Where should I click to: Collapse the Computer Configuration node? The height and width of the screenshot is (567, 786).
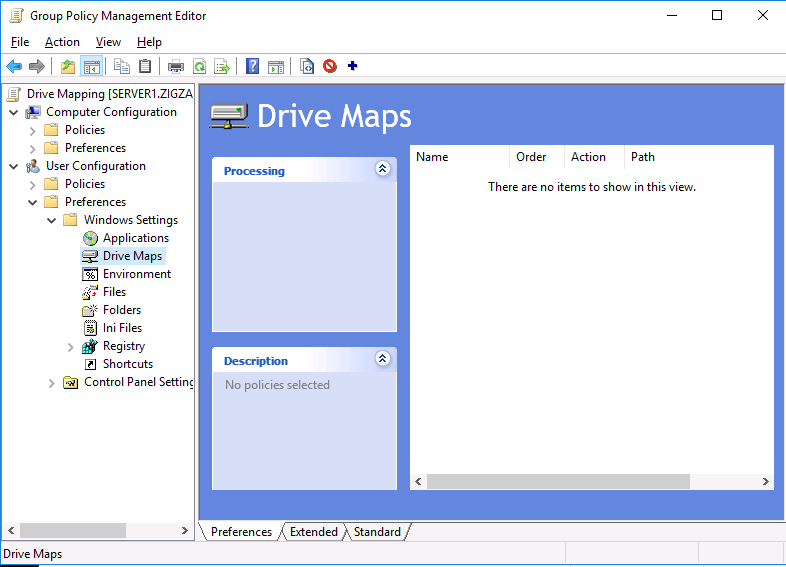(14, 112)
